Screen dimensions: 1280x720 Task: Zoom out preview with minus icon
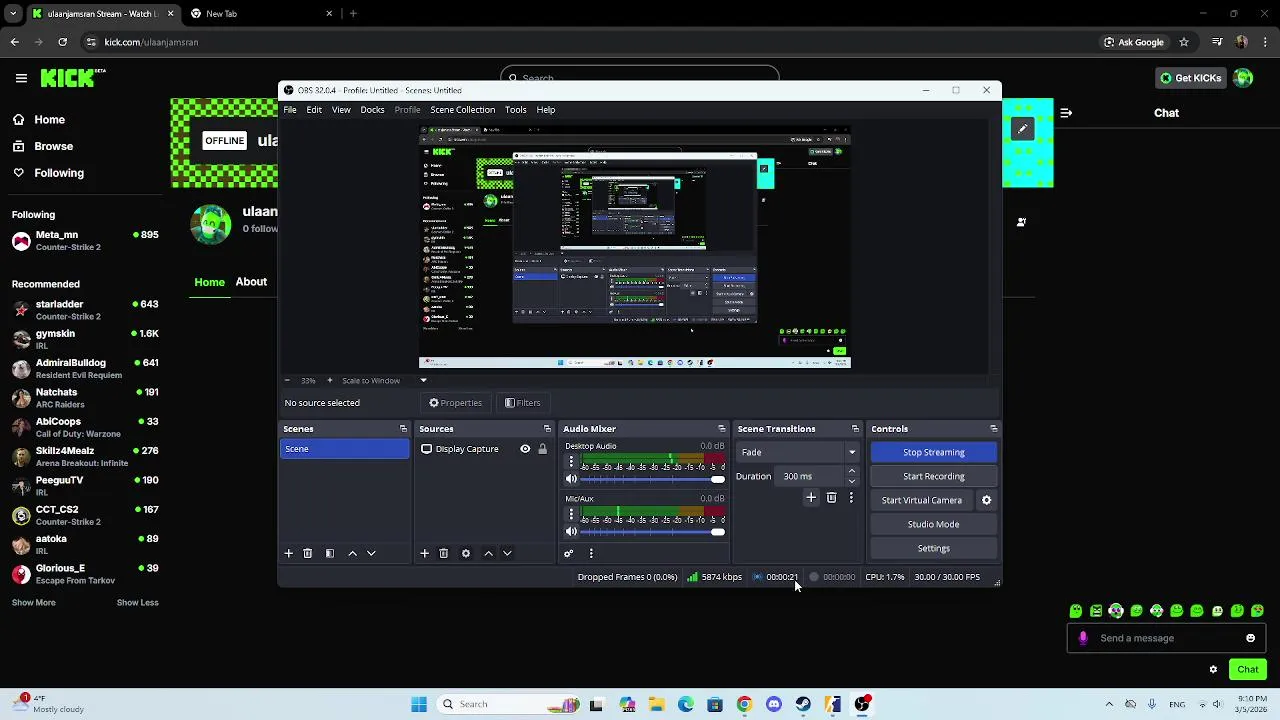tap(287, 380)
